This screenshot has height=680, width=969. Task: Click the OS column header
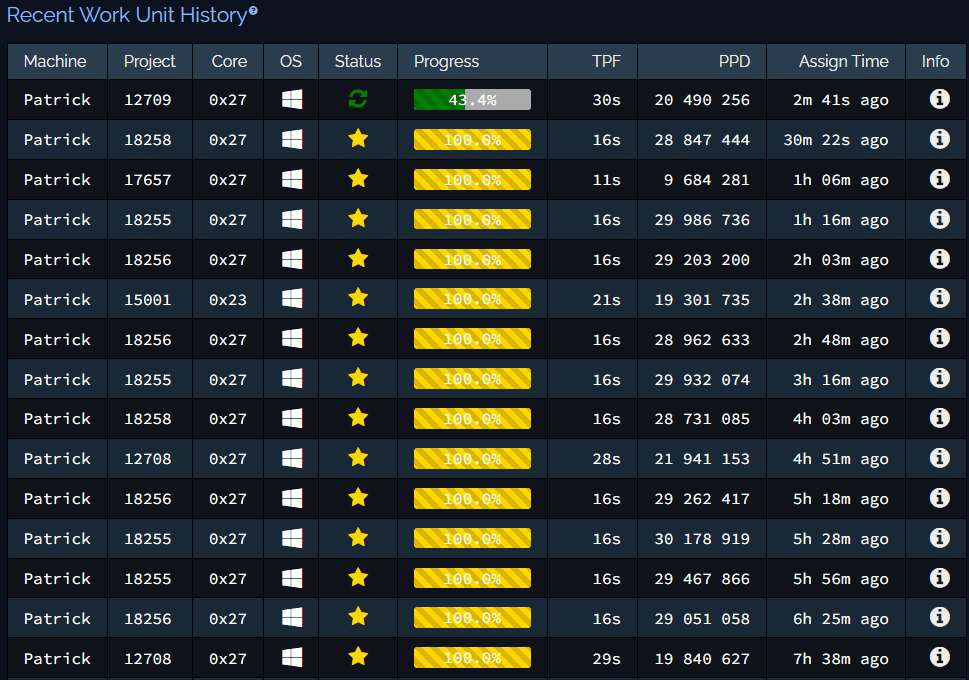pos(290,61)
